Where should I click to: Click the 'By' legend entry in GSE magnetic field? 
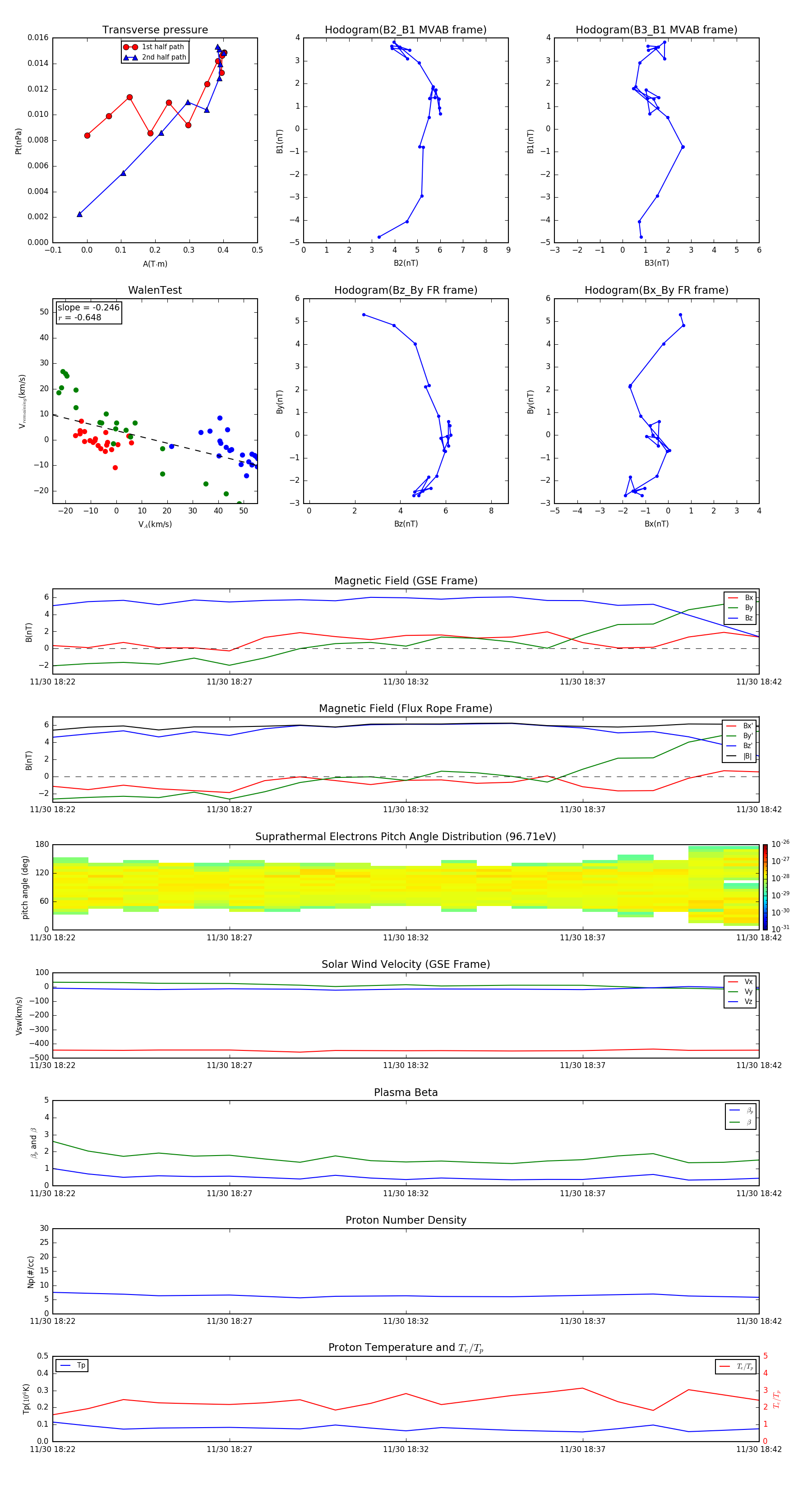[x=740, y=607]
